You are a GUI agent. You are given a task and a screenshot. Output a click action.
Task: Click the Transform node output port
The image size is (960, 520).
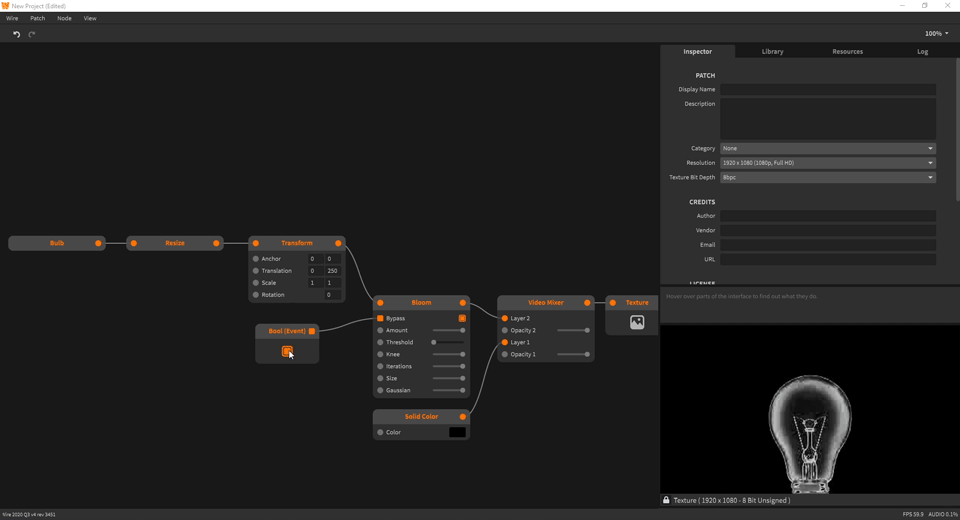click(338, 243)
